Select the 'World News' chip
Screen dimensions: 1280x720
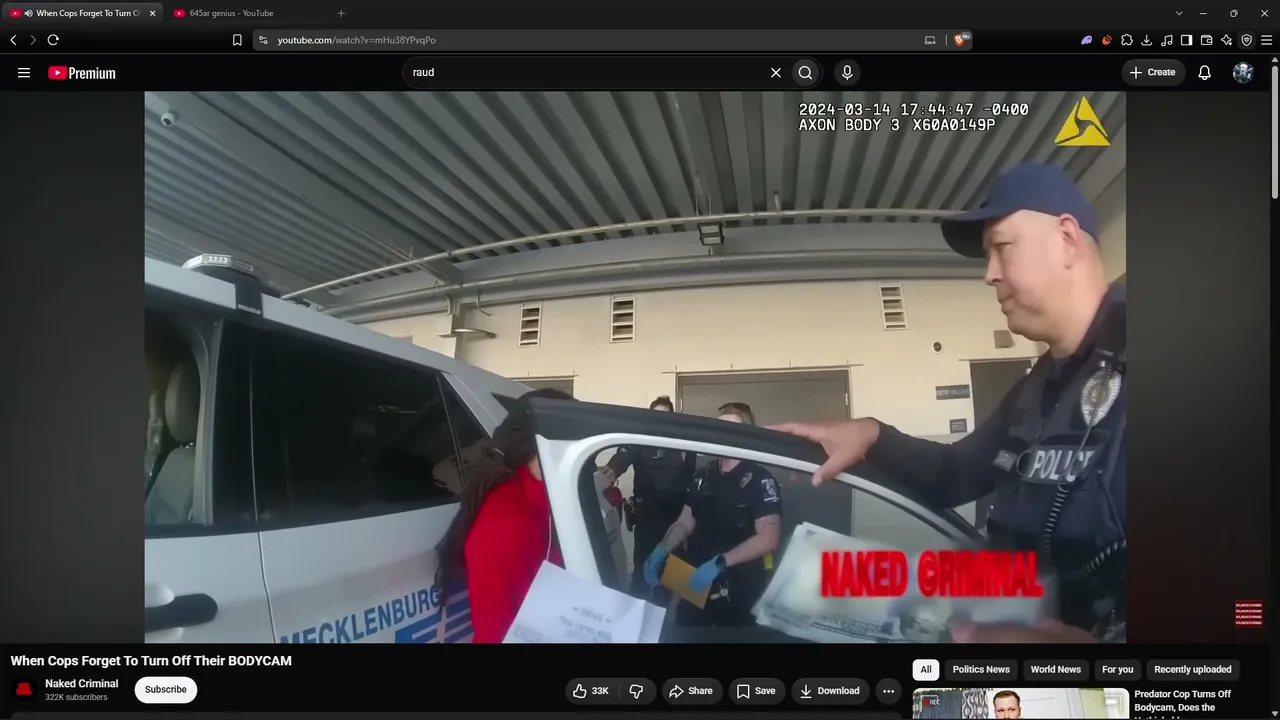(x=1056, y=669)
